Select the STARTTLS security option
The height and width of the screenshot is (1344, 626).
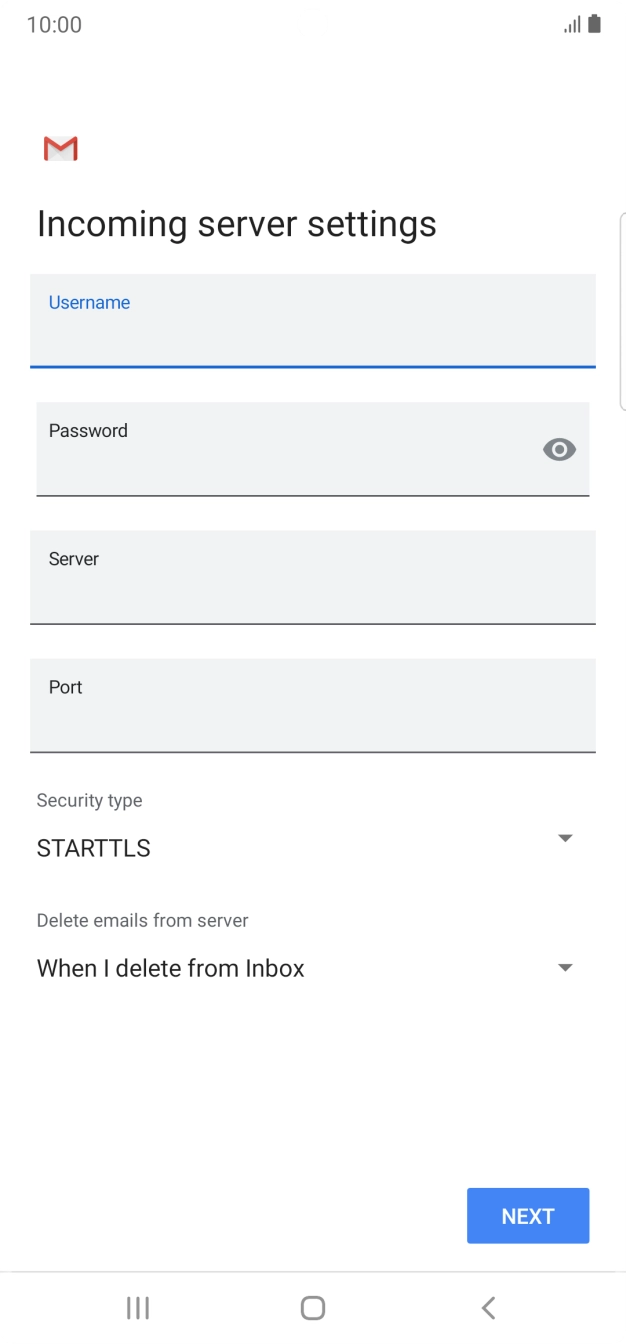93,847
